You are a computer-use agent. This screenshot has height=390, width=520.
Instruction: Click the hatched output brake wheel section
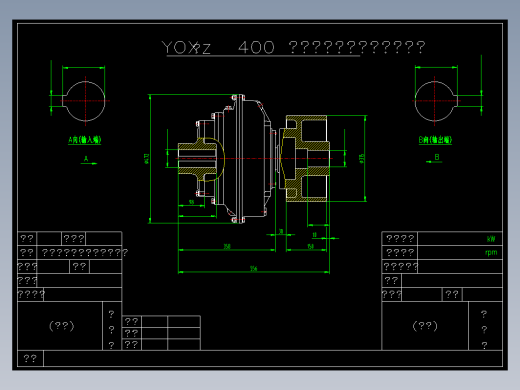pos(307,159)
